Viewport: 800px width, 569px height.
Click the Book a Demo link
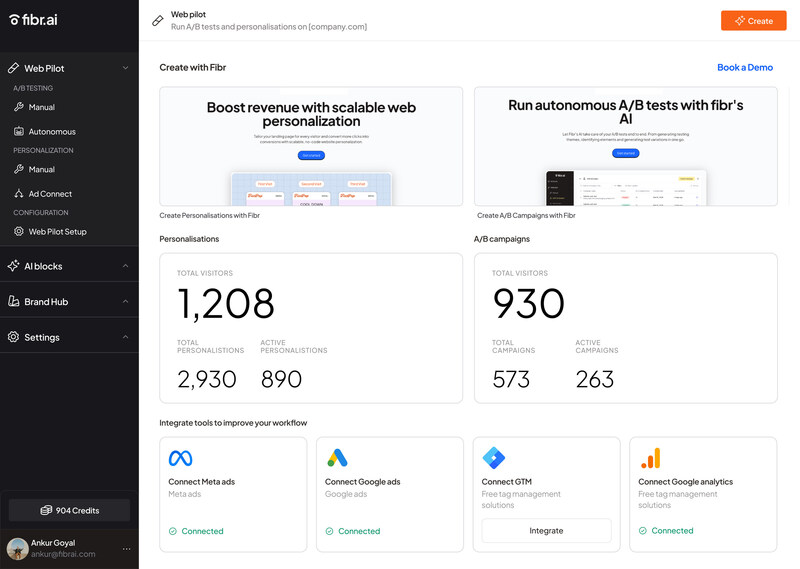tap(744, 67)
